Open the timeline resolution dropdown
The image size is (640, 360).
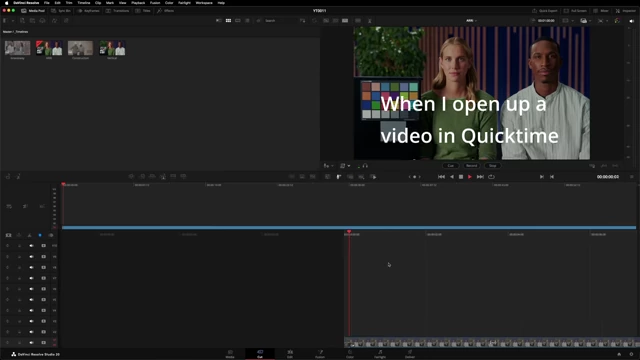(567, 20)
